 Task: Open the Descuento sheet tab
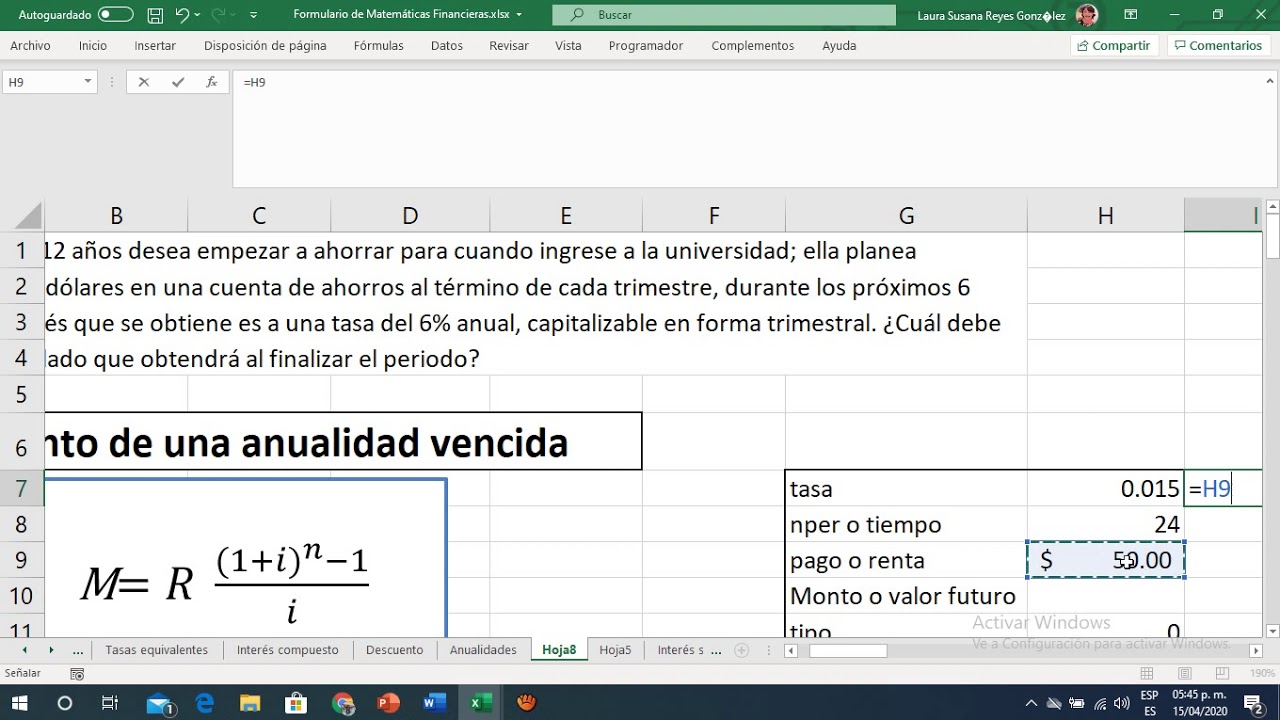coord(394,650)
